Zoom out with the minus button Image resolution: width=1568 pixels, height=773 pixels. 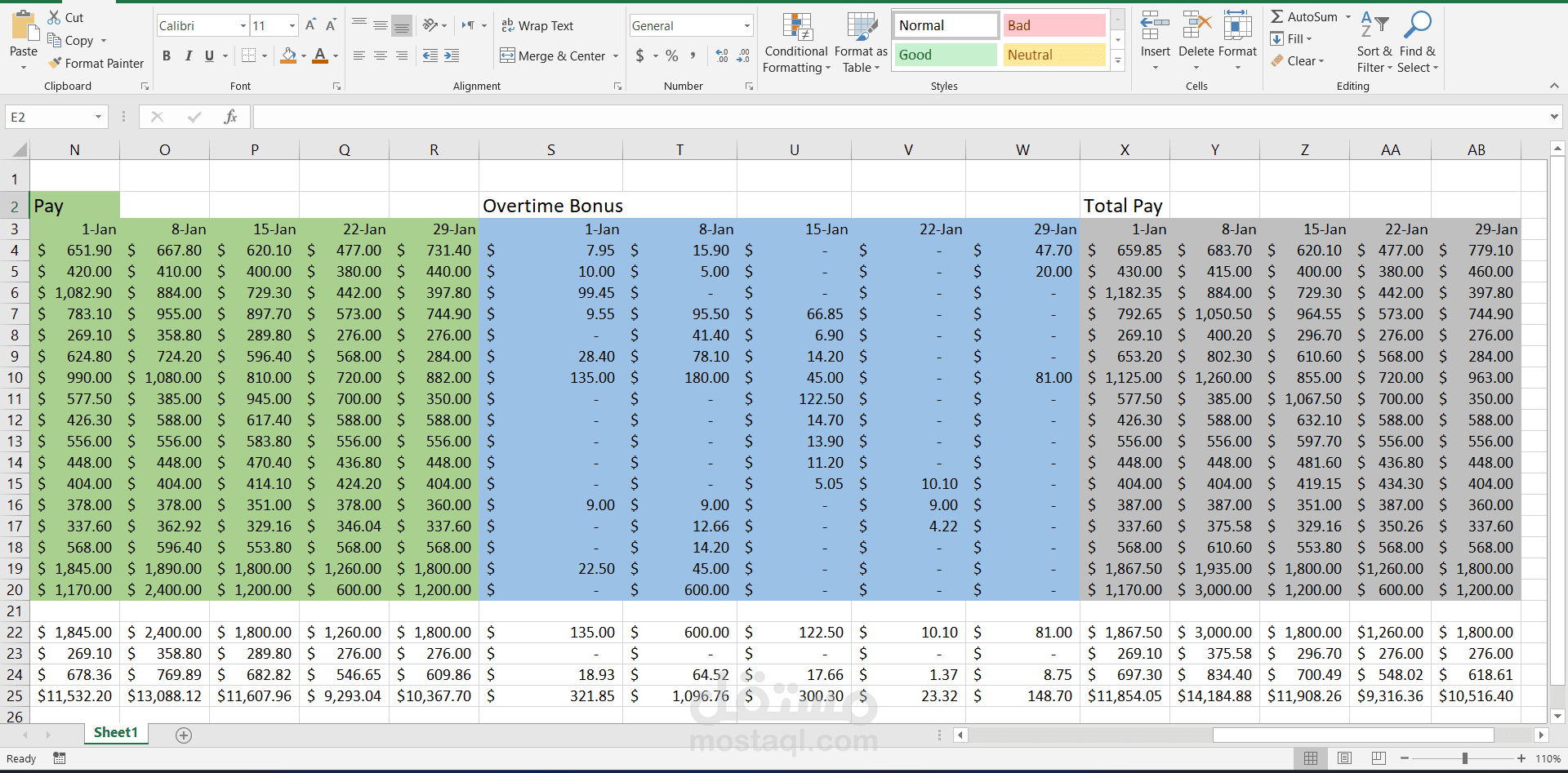click(1405, 758)
